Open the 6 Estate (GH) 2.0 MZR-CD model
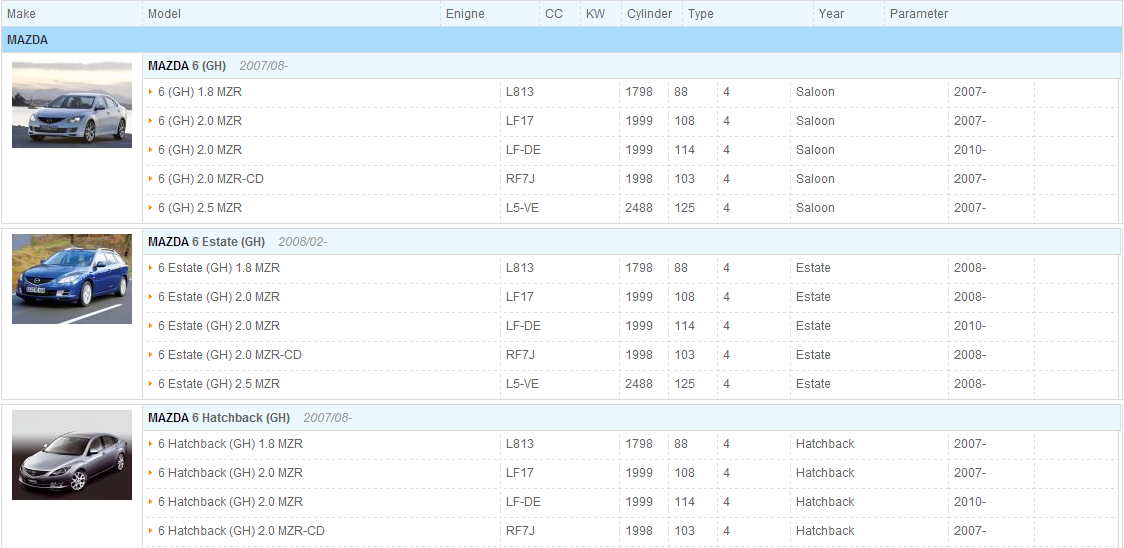 pyautogui.click(x=229, y=354)
